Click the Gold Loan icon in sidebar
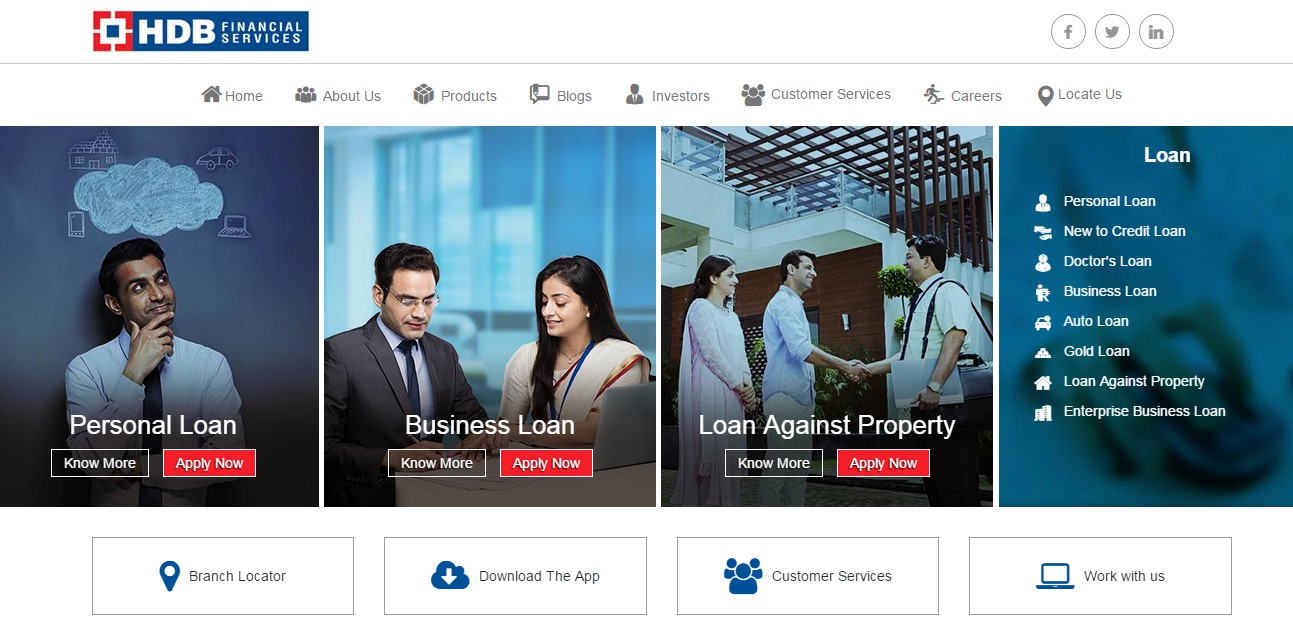1293x641 pixels. (x=1043, y=352)
